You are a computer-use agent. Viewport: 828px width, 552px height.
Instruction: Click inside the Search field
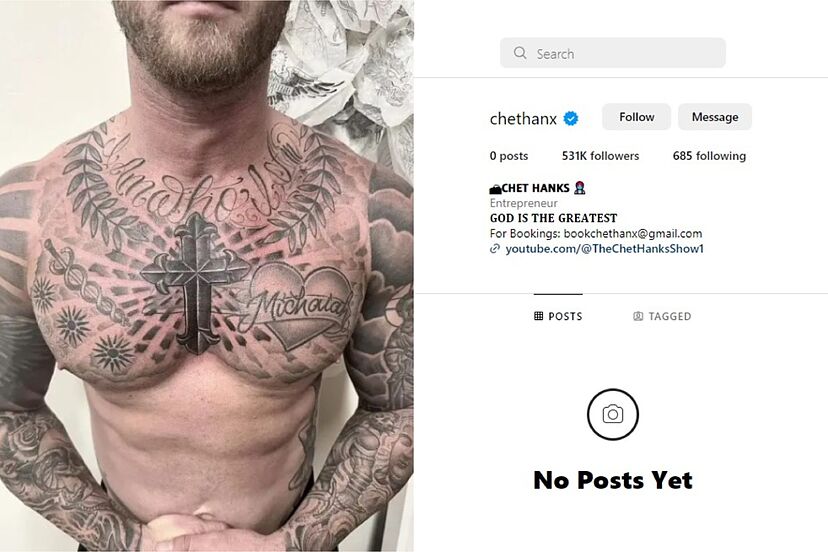click(x=613, y=53)
